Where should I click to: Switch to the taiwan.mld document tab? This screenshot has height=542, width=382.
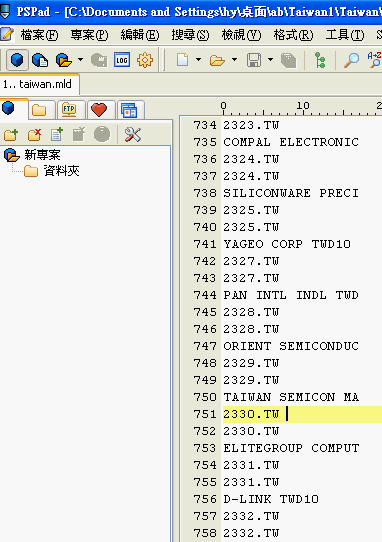40,84
